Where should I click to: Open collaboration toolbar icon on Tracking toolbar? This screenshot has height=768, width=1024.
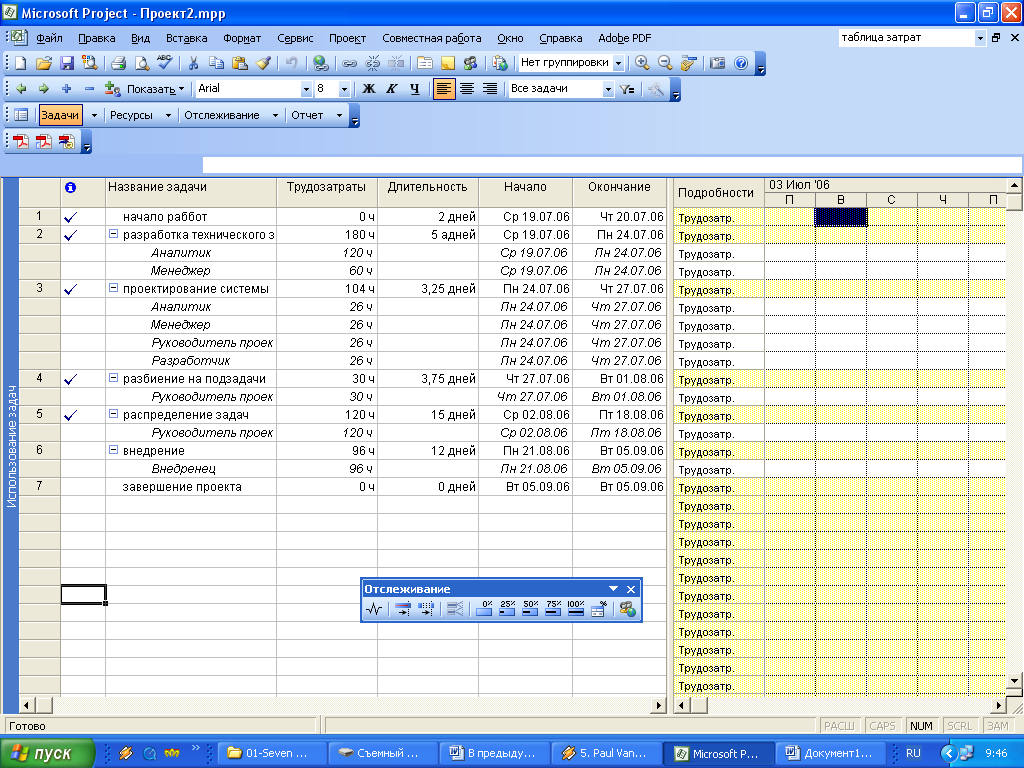pos(628,609)
